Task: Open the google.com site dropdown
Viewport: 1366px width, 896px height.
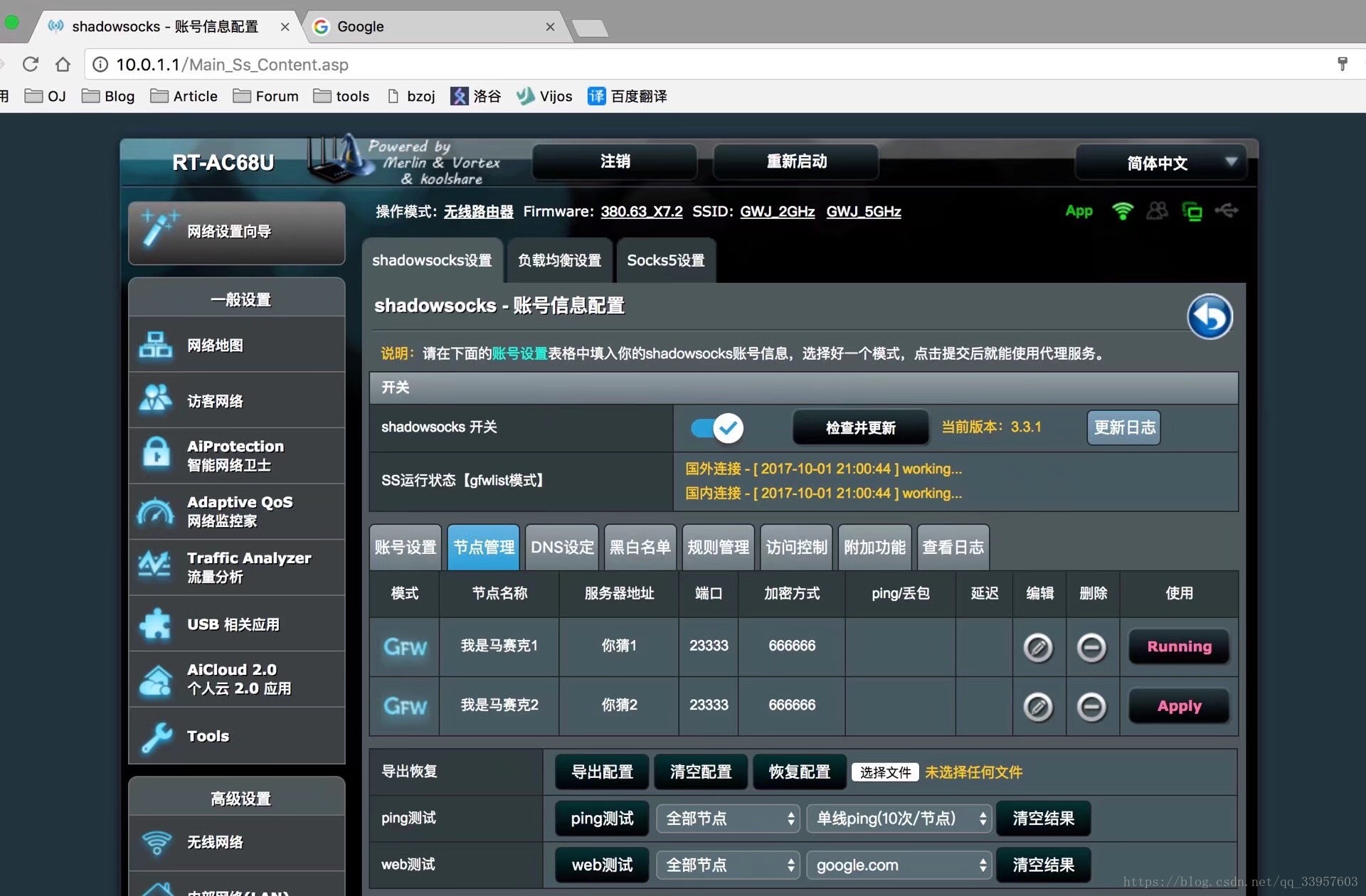Action: 899,865
